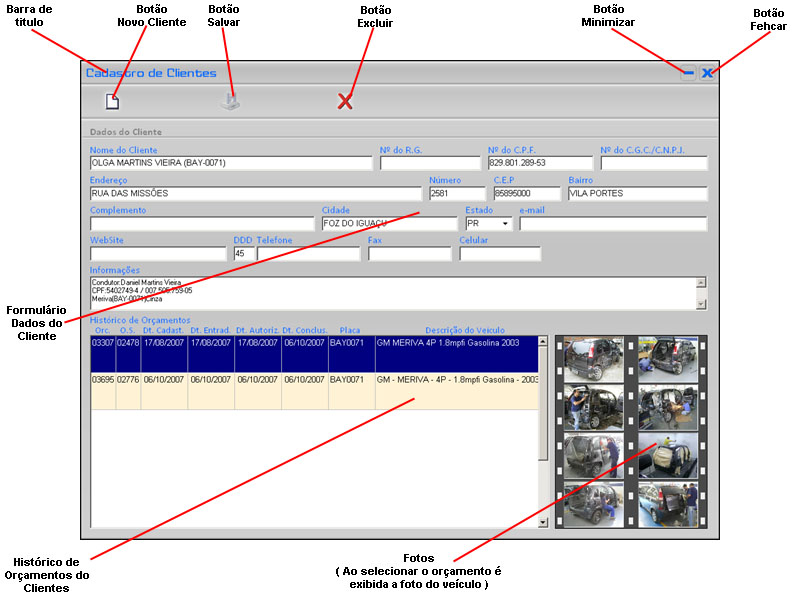Image resolution: width=800 pixels, height=600 pixels.
Task: Click the Complemento field
Action: 202,223
